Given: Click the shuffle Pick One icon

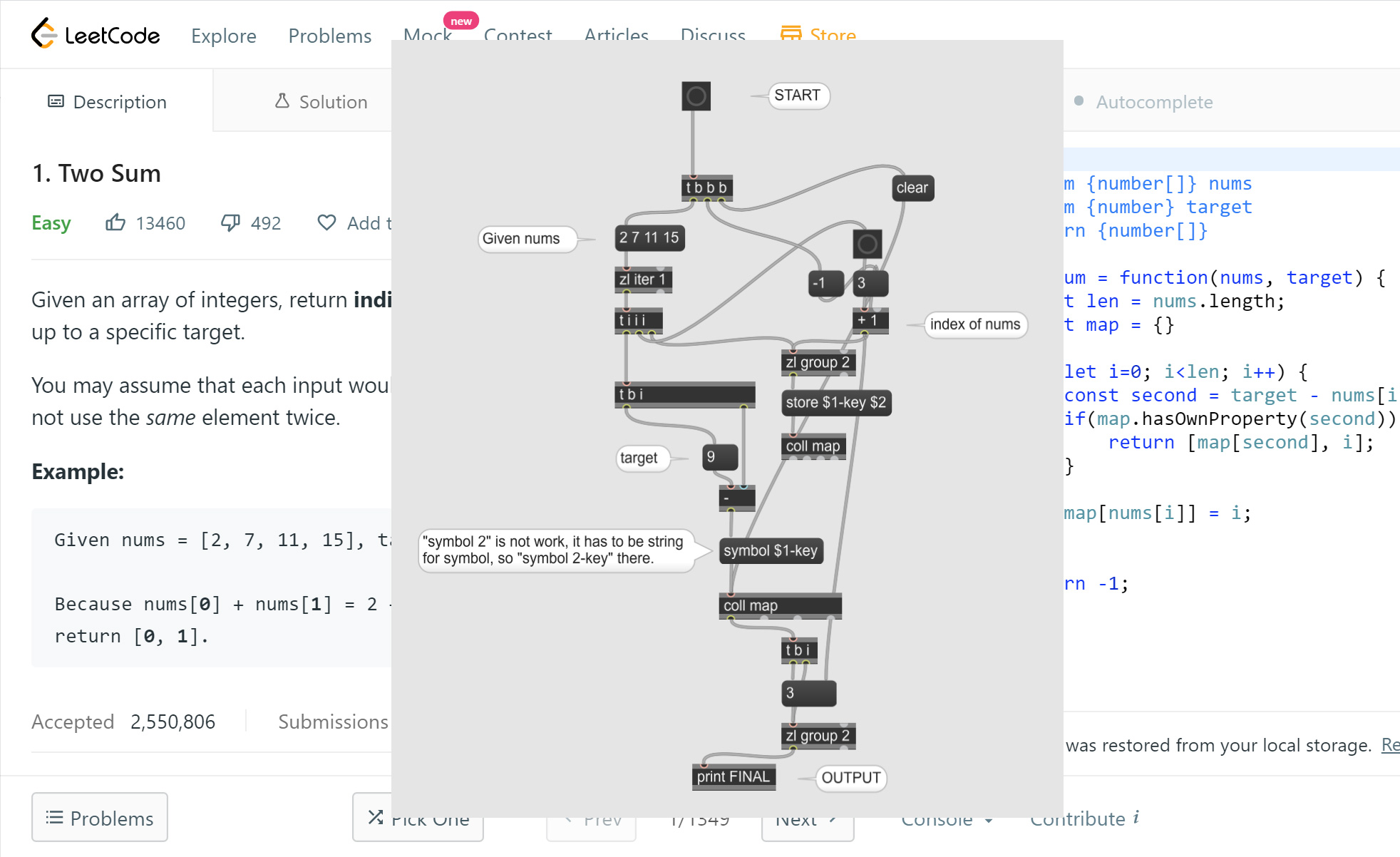Looking at the screenshot, I should pyautogui.click(x=376, y=817).
